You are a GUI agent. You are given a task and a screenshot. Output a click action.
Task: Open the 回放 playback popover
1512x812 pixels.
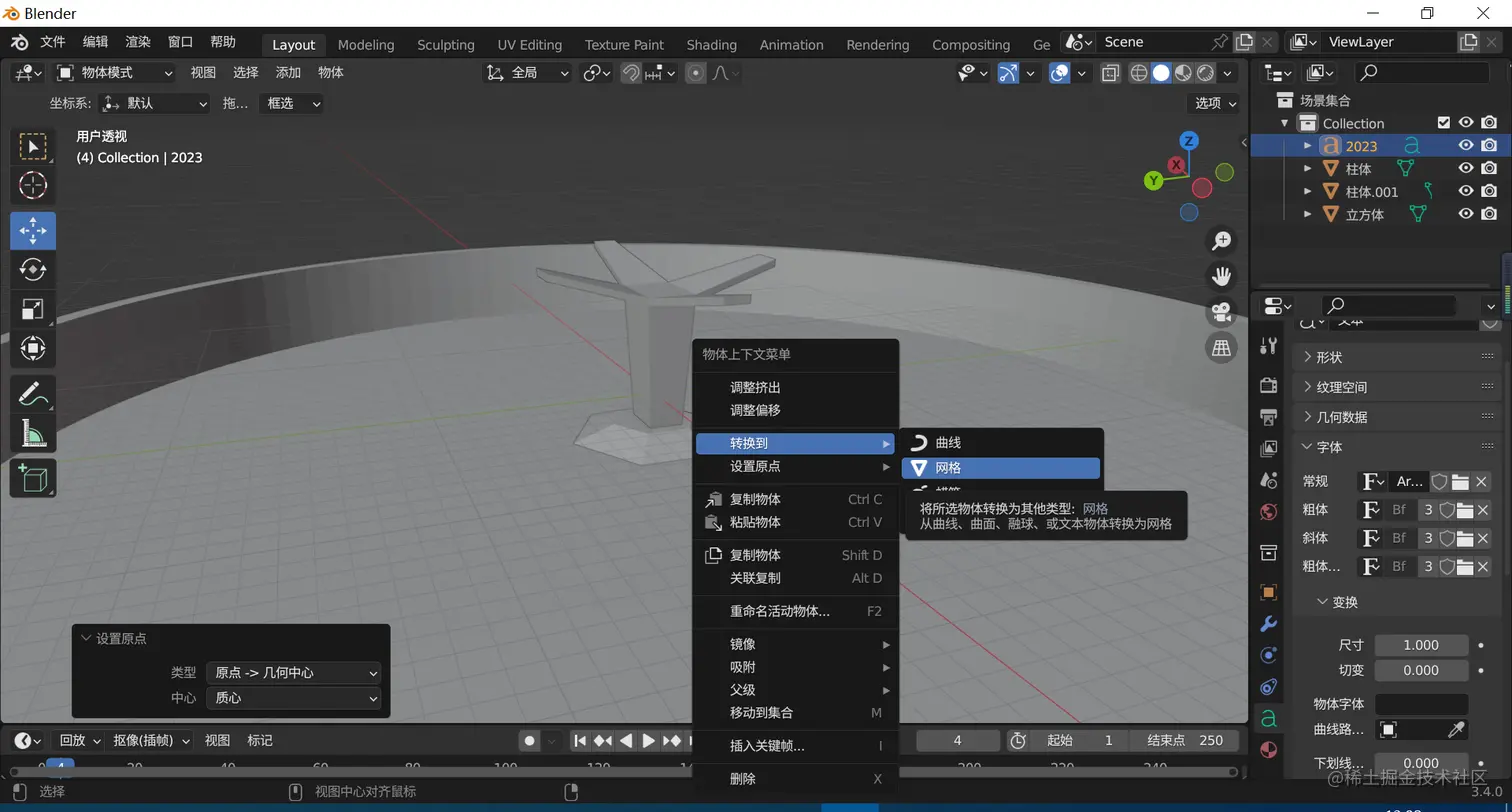point(79,741)
